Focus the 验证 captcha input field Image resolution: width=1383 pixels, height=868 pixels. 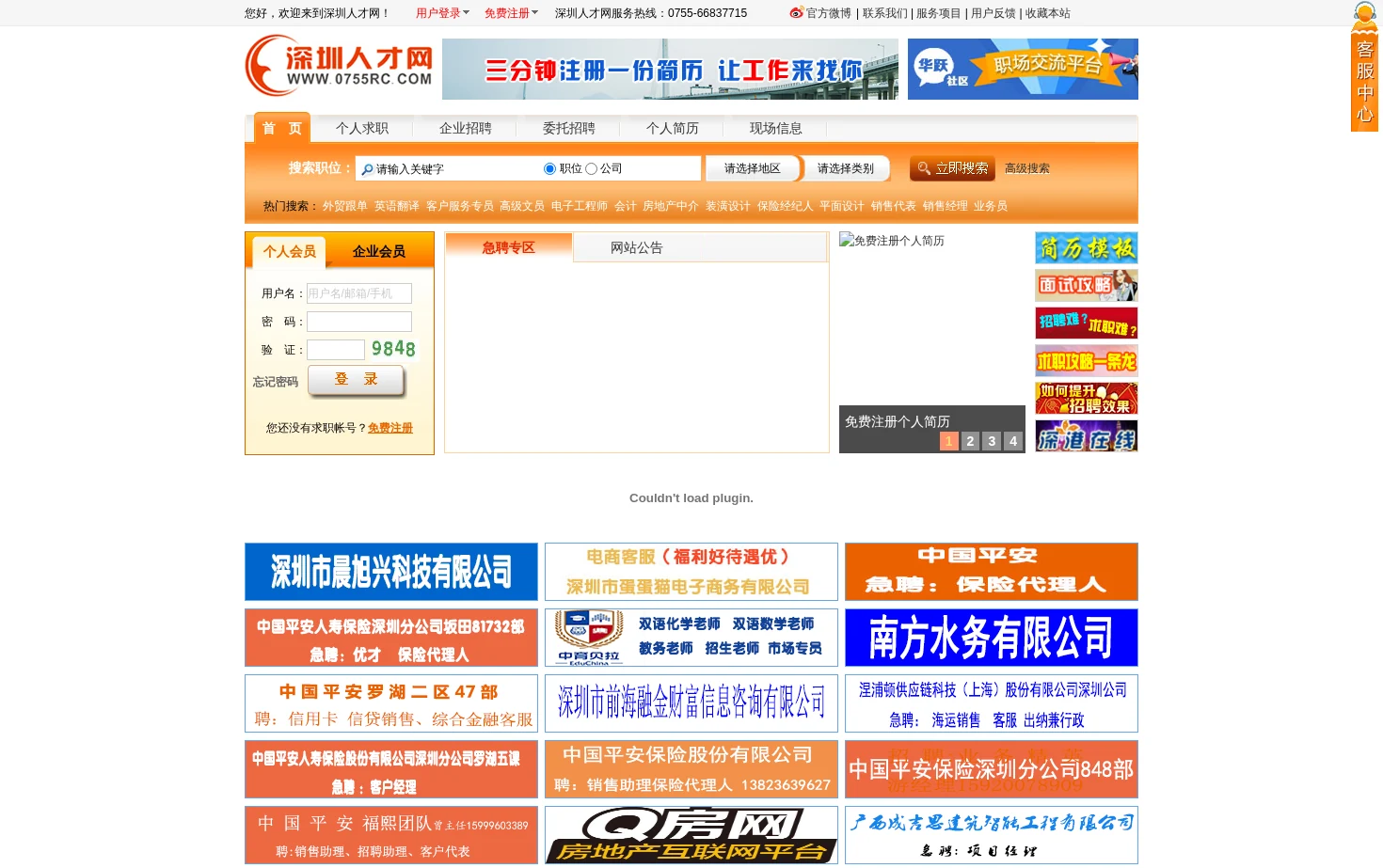coord(336,350)
